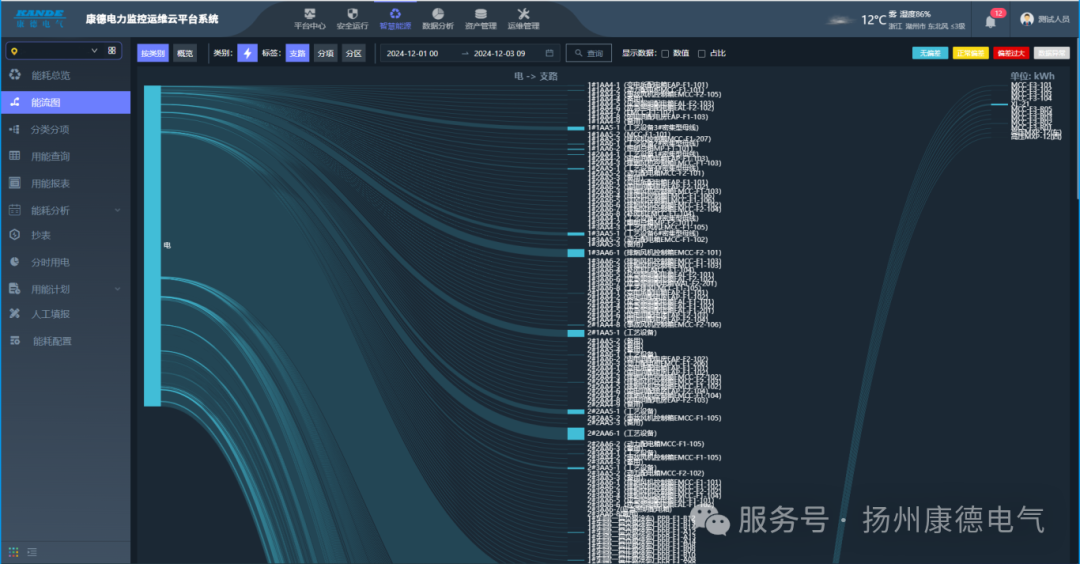This screenshot has width=1080, height=564.
Task: Enable the 数值 display checkbox
Action: (x=666, y=53)
